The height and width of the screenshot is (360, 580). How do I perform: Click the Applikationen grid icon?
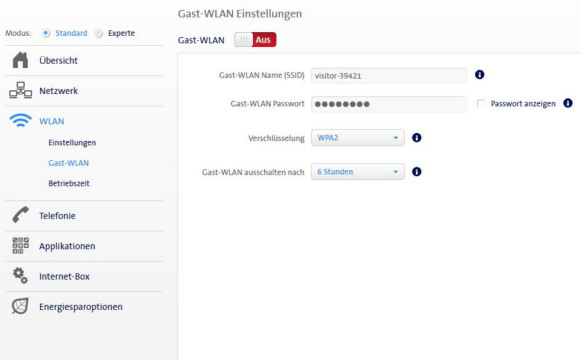point(20,246)
